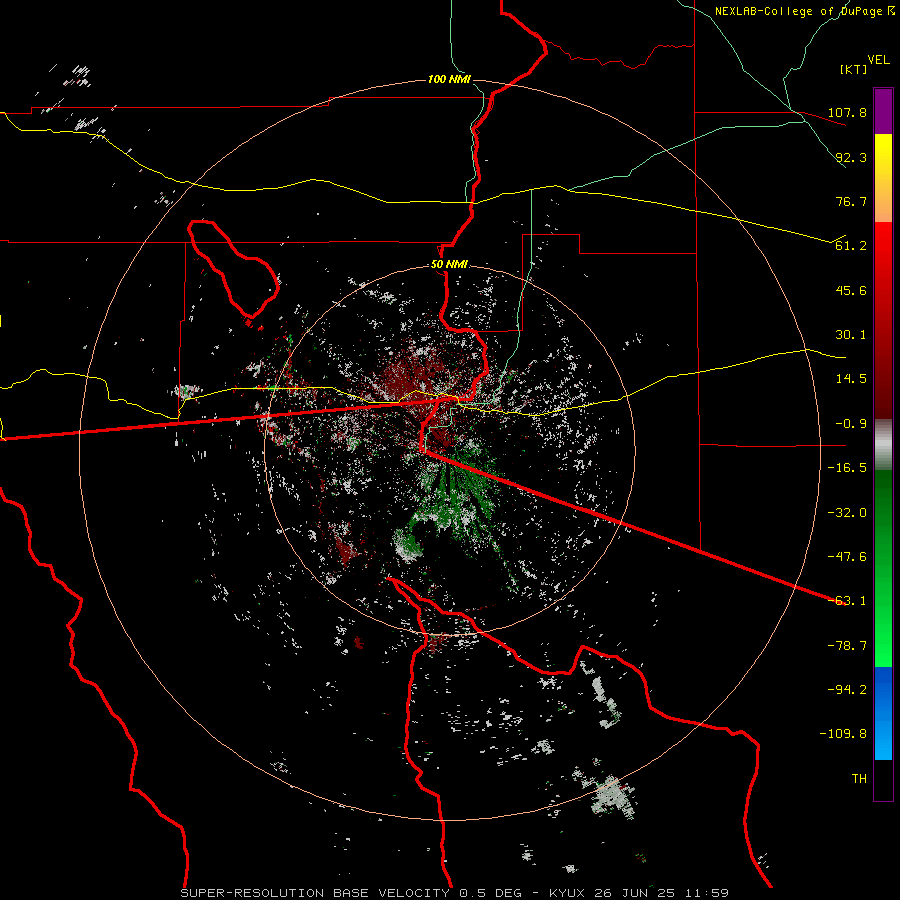Click the Super-Resolution Base Velocity caption text

click(455, 893)
